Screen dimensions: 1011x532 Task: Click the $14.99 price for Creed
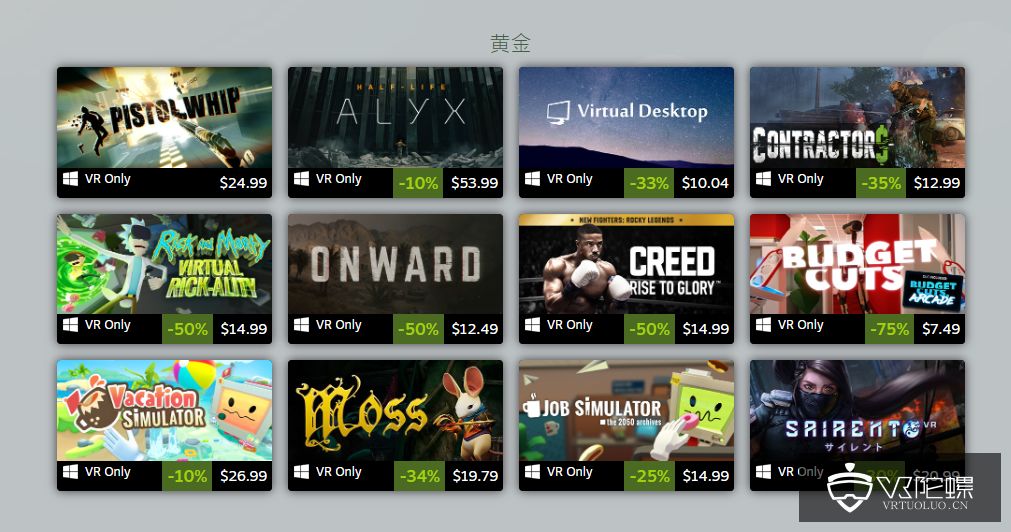(x=705, y=329)
